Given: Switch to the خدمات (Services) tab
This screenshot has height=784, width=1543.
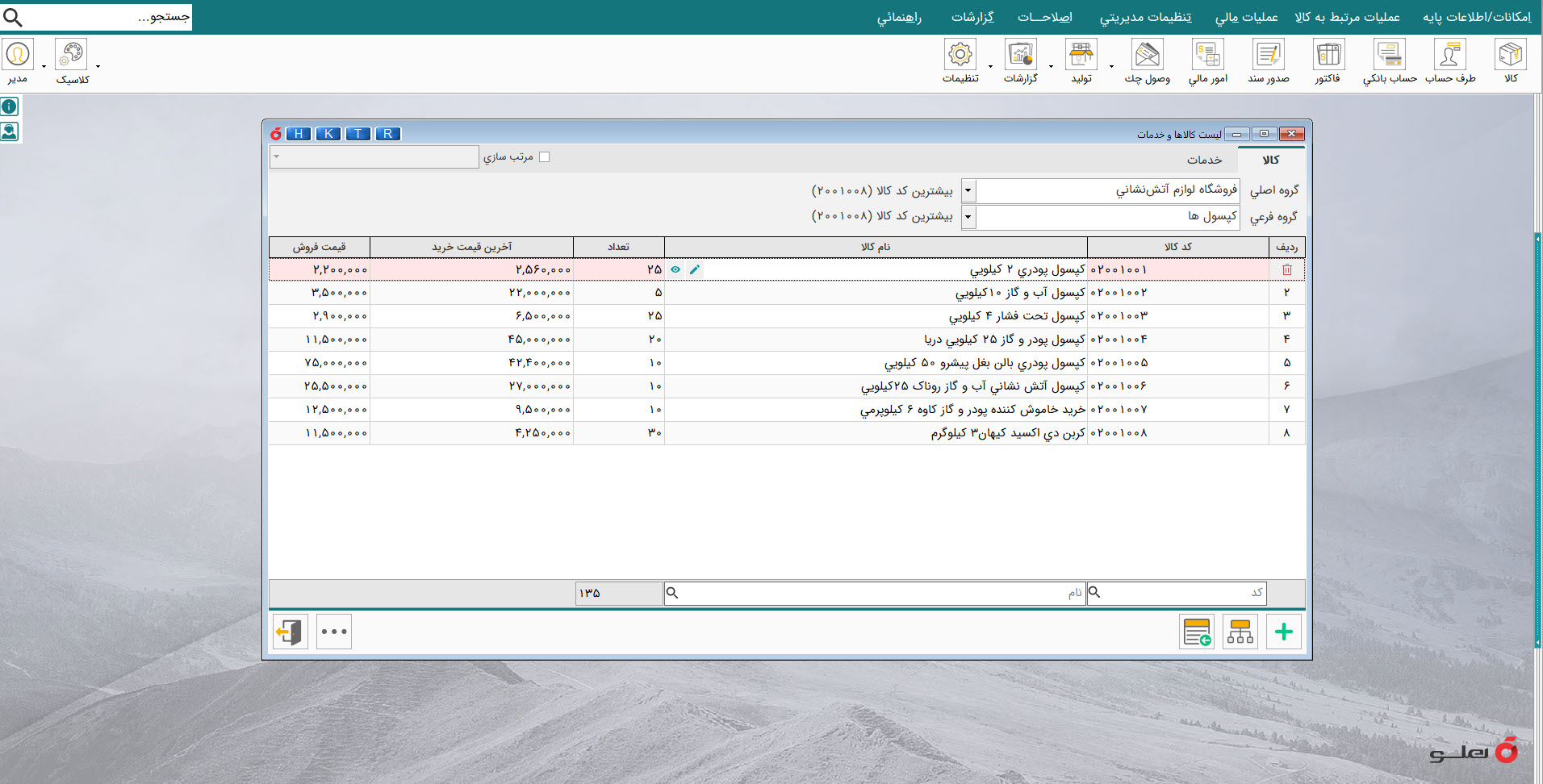Looking at the screenshot, I should tap(1204, 160).
